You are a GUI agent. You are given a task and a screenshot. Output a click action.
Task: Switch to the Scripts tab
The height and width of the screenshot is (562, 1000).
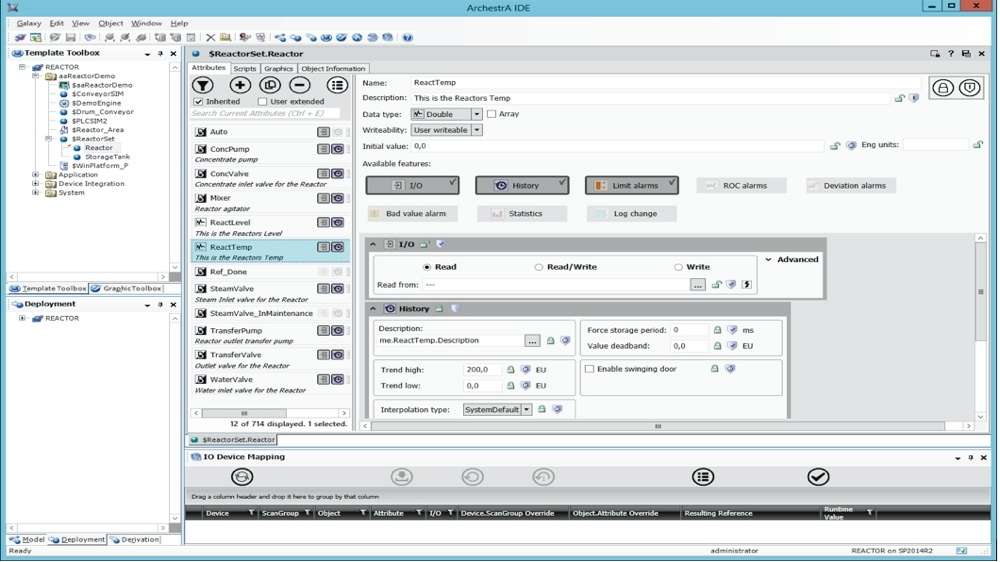(244, 69)
